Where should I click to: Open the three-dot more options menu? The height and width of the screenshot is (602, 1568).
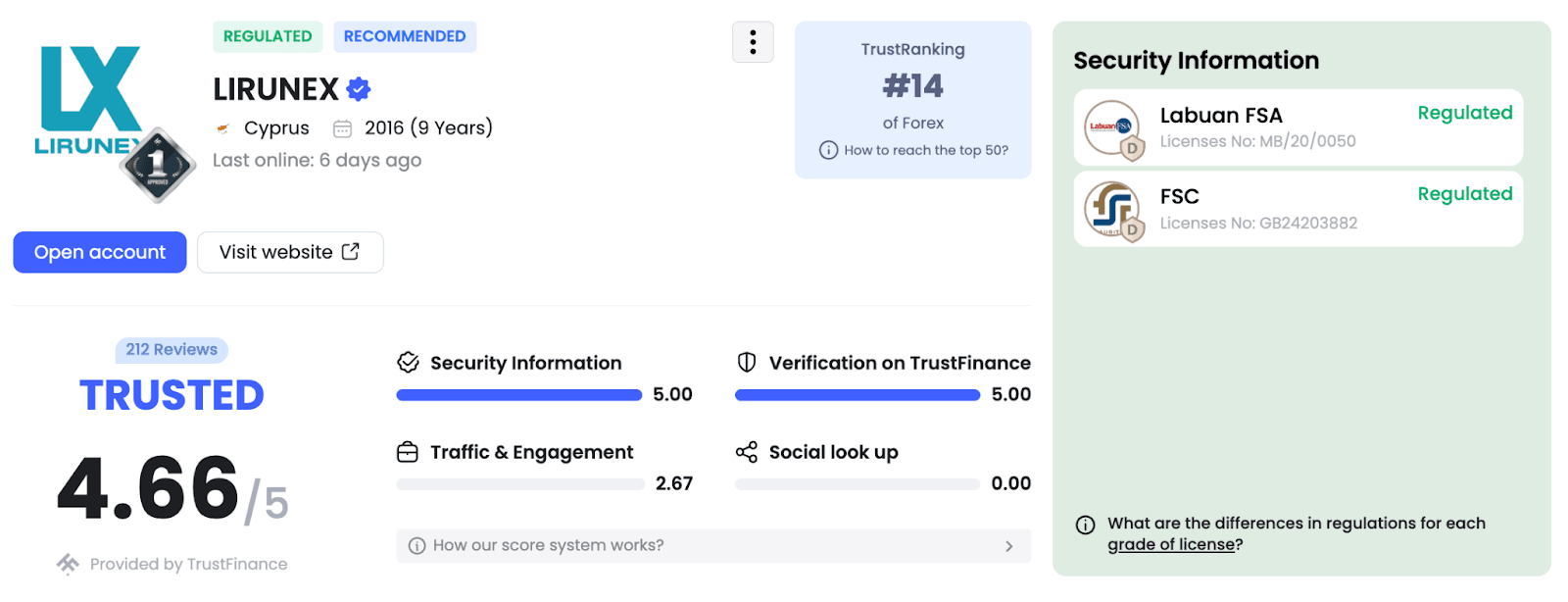[x=753, y=42]
